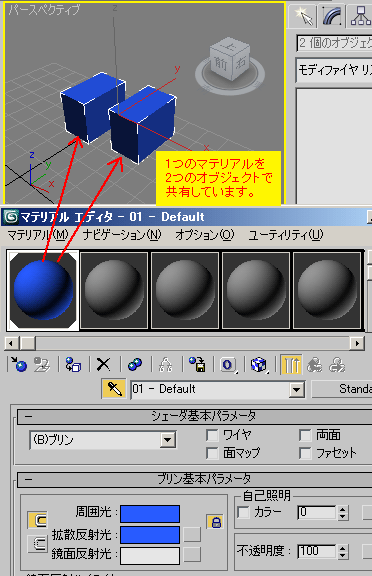Enable the ワイヤ checkbox

tap(212, 435)
